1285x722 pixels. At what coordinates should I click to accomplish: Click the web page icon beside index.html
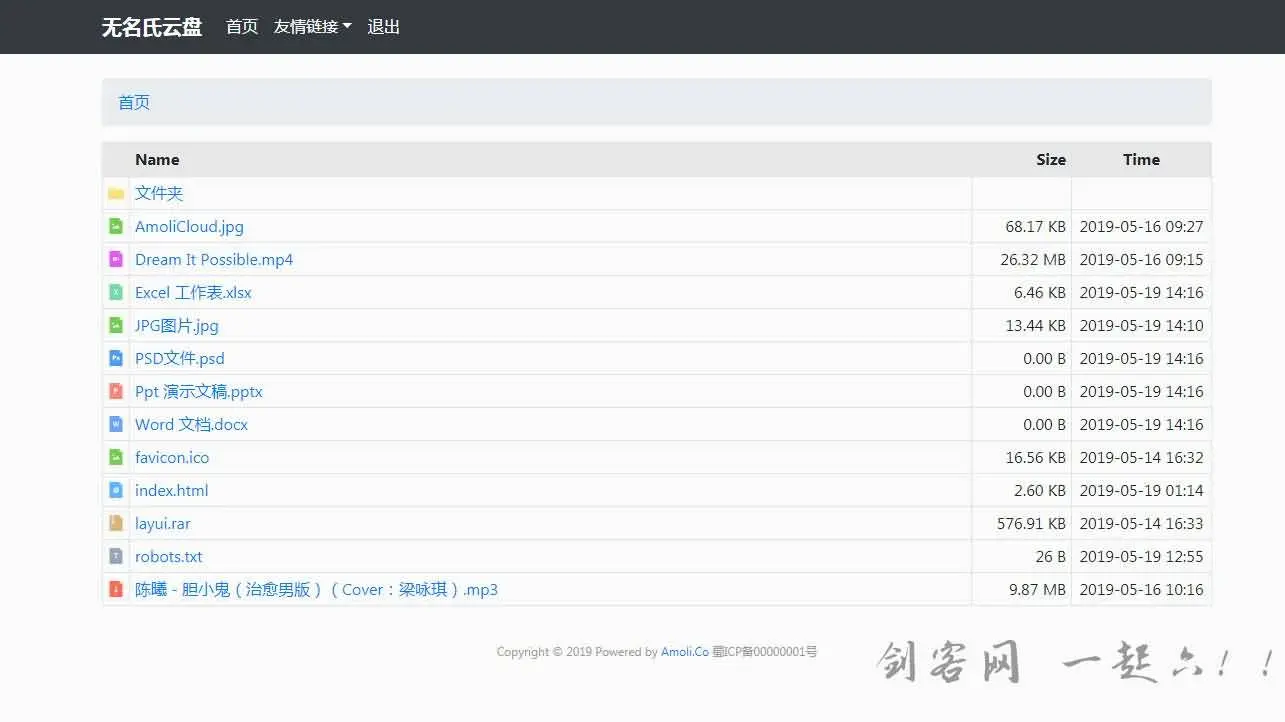(x=116, y=490)
